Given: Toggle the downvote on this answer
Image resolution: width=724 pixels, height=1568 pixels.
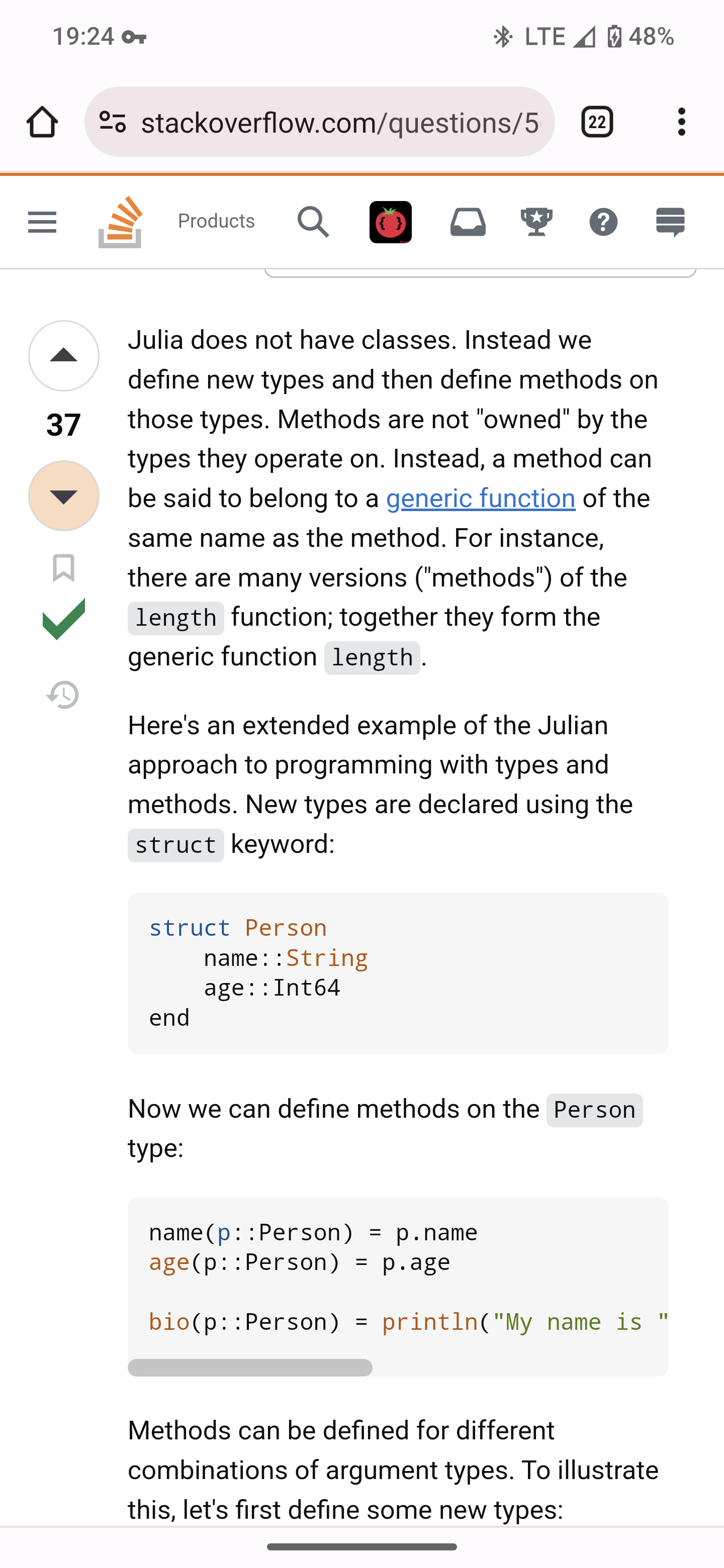Looking at the screenshot, I should pos(64,496).
